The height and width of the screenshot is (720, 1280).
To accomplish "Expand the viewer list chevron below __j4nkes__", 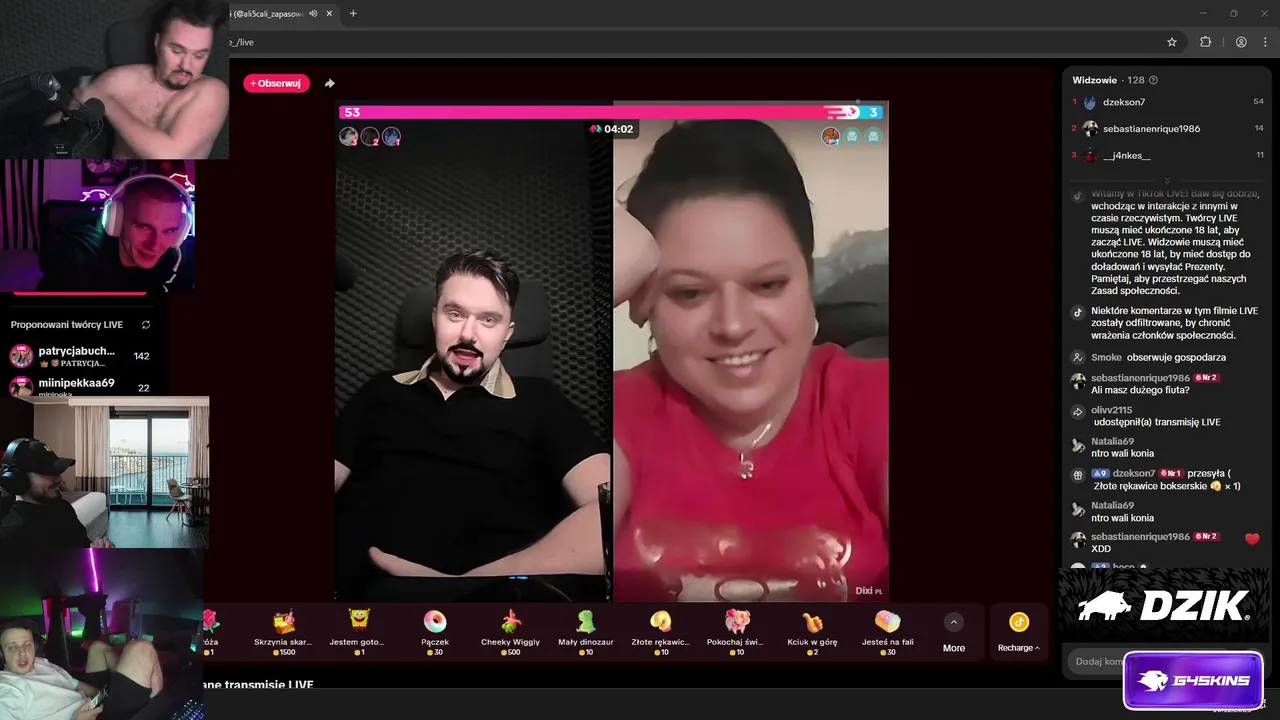I will pos(1166,180).
